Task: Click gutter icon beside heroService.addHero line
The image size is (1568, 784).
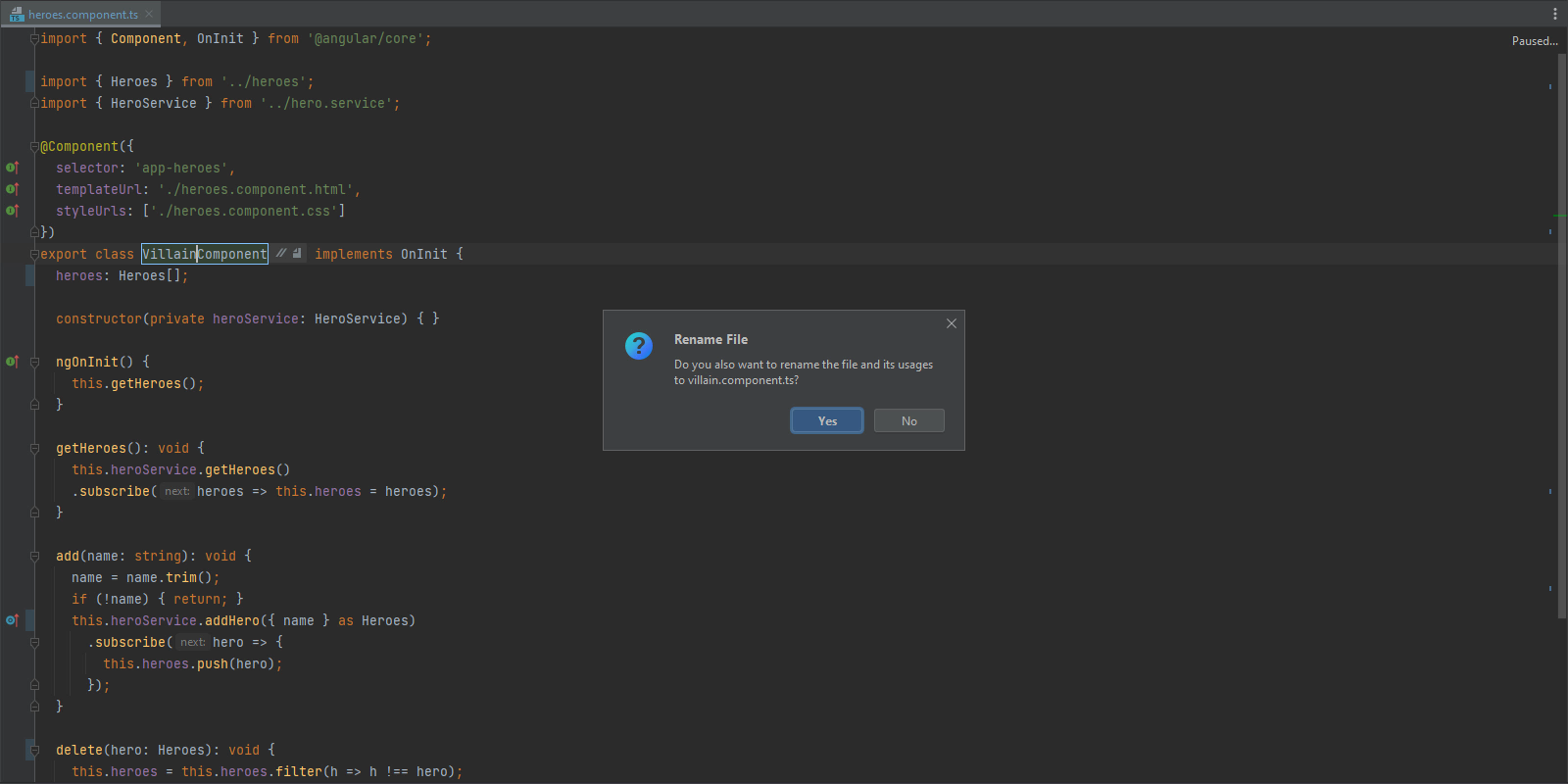Action: point(12,620)
